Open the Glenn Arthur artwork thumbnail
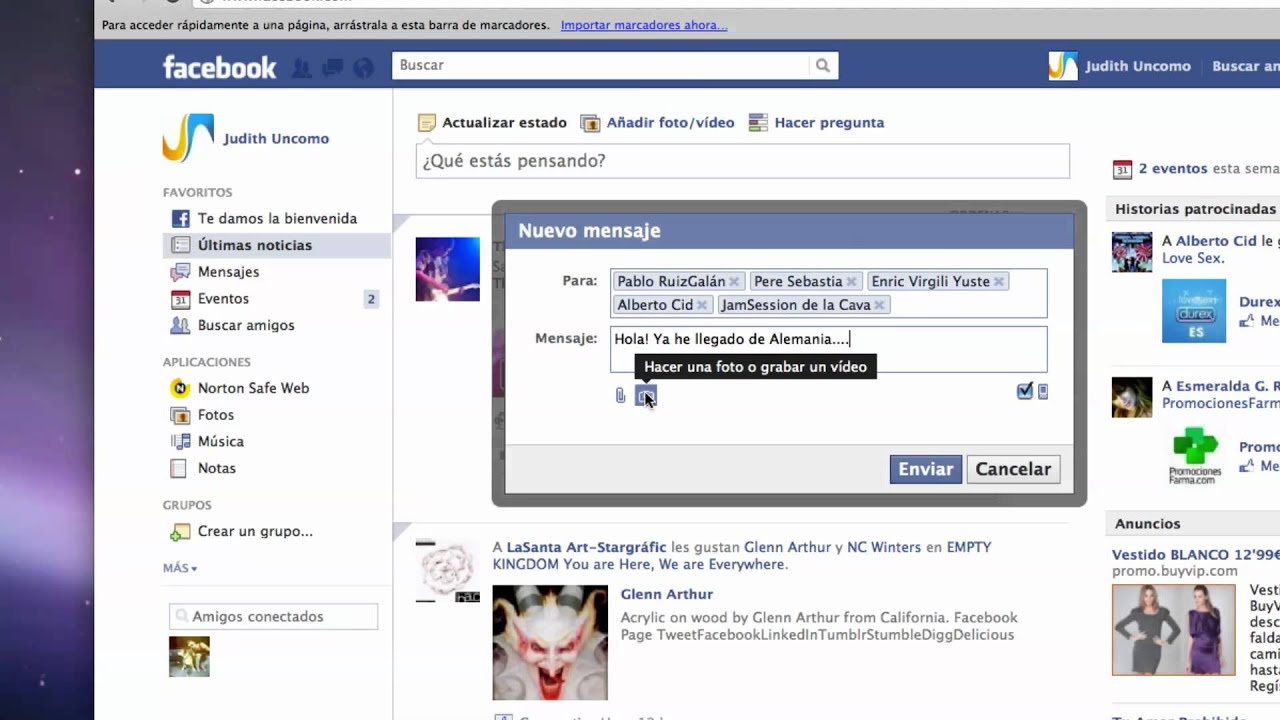The image size is (1280, 720). point(550,642)
